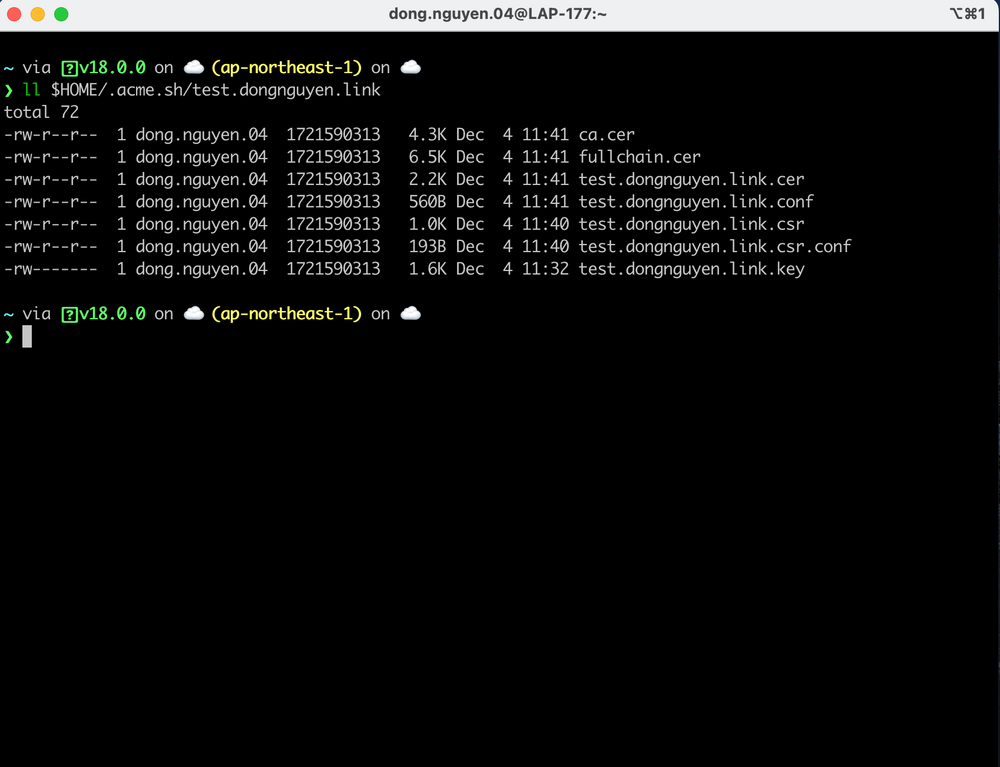Select the cloud icon after ap-northeast-1
The width and height of the screenshot is (1000, 767).
pos(411,66)
